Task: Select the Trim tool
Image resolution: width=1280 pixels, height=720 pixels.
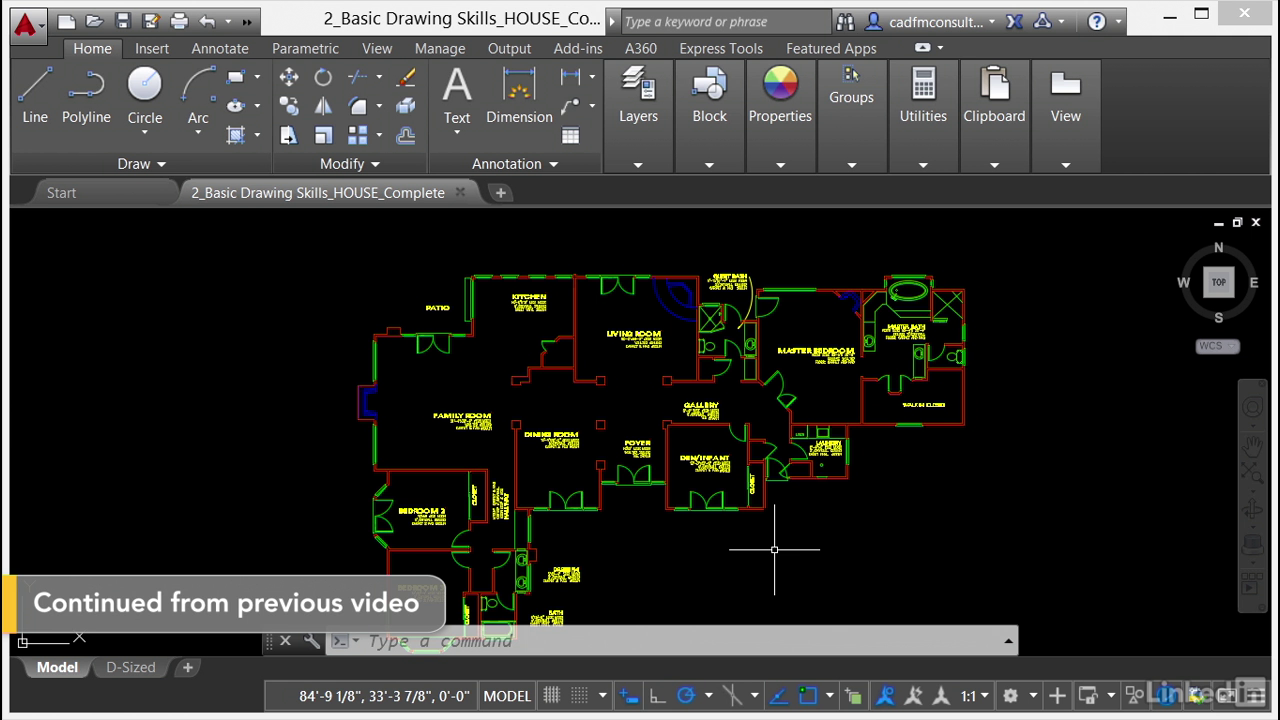Action: tap(357, 77)
